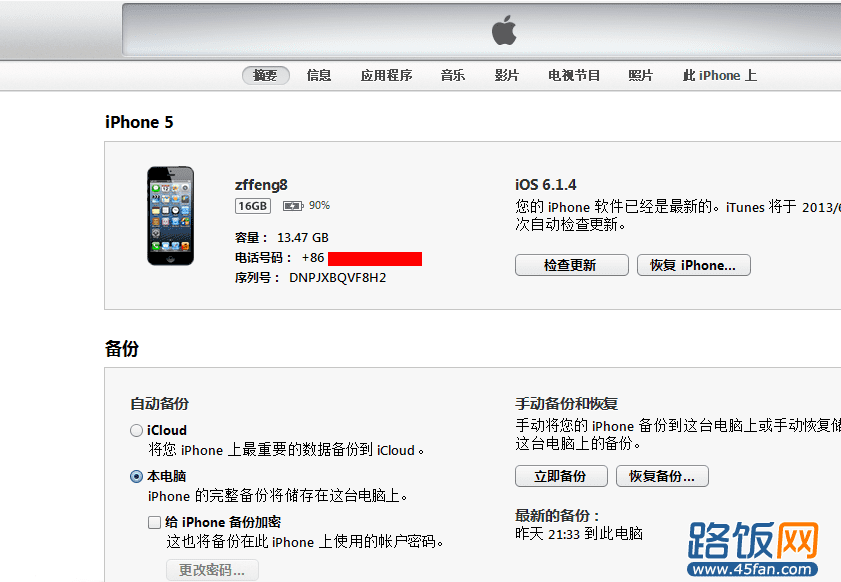This screenshot has width=841, height=582.
Task: Click the 检查更新 button
Action: [572, 265]
